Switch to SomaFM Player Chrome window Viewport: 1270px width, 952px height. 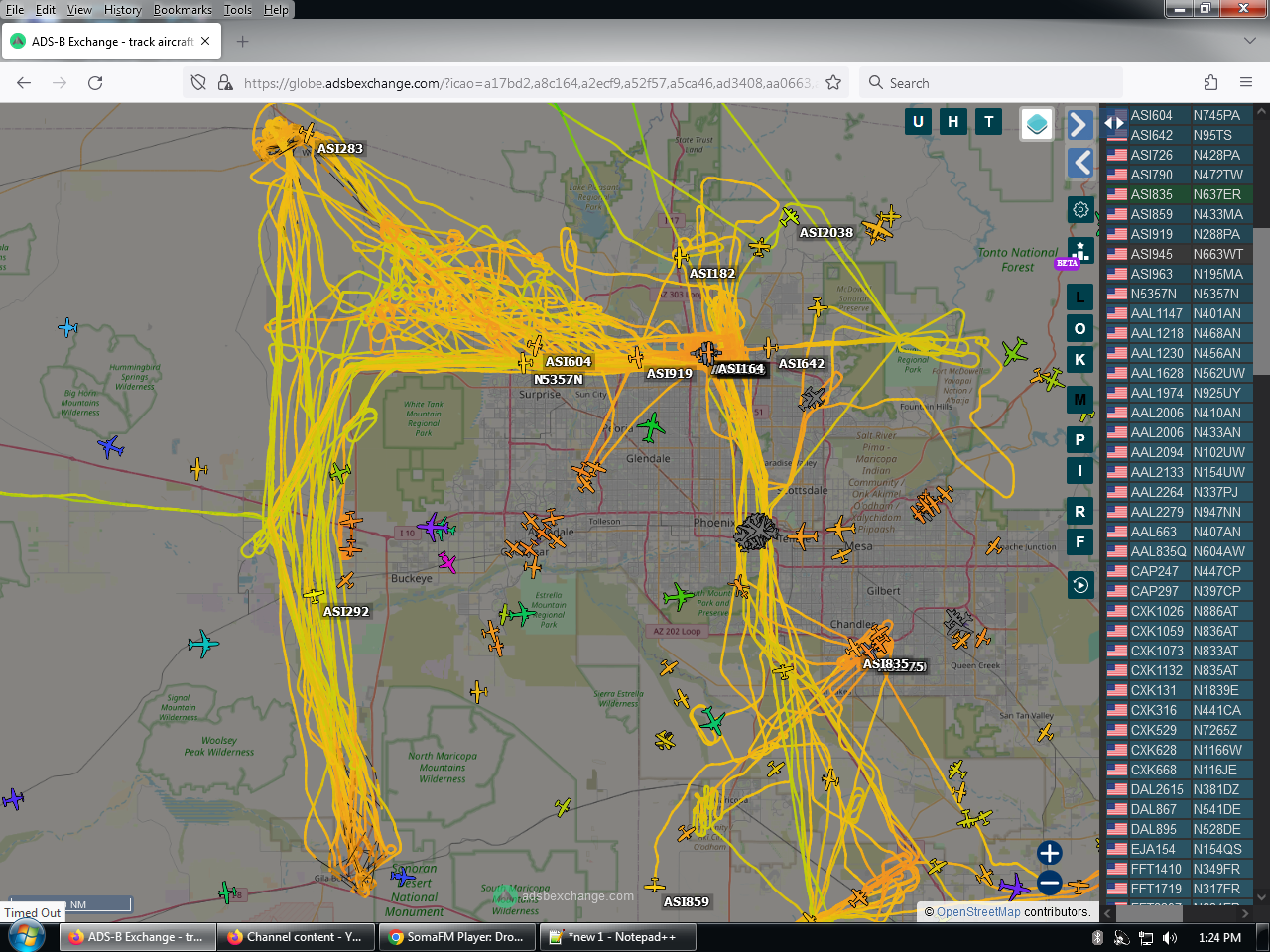click(x=457, y=937)
